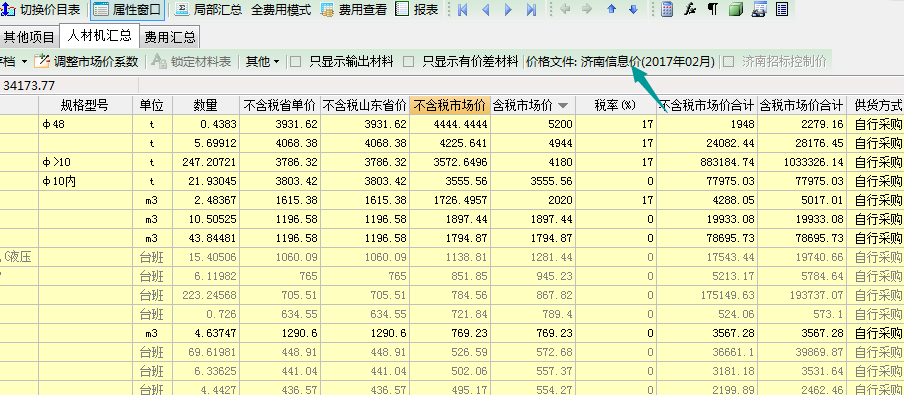Open the calculator tool
This screenshot has height=395, width=904.
pyautogui.click(x=667, y=10)
